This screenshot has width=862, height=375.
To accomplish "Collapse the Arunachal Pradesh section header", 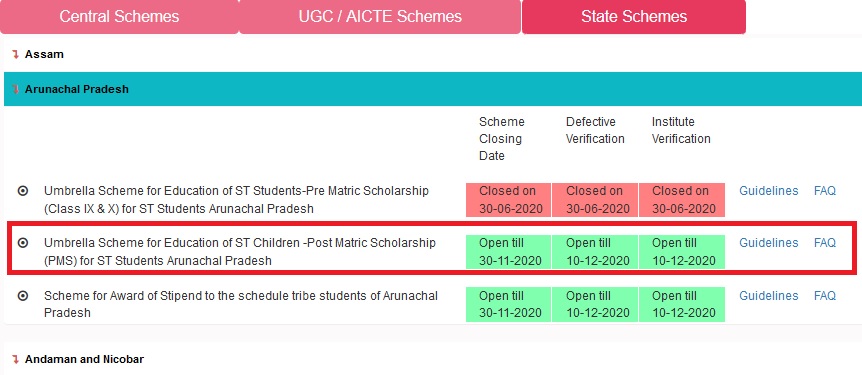I will 433,89.
